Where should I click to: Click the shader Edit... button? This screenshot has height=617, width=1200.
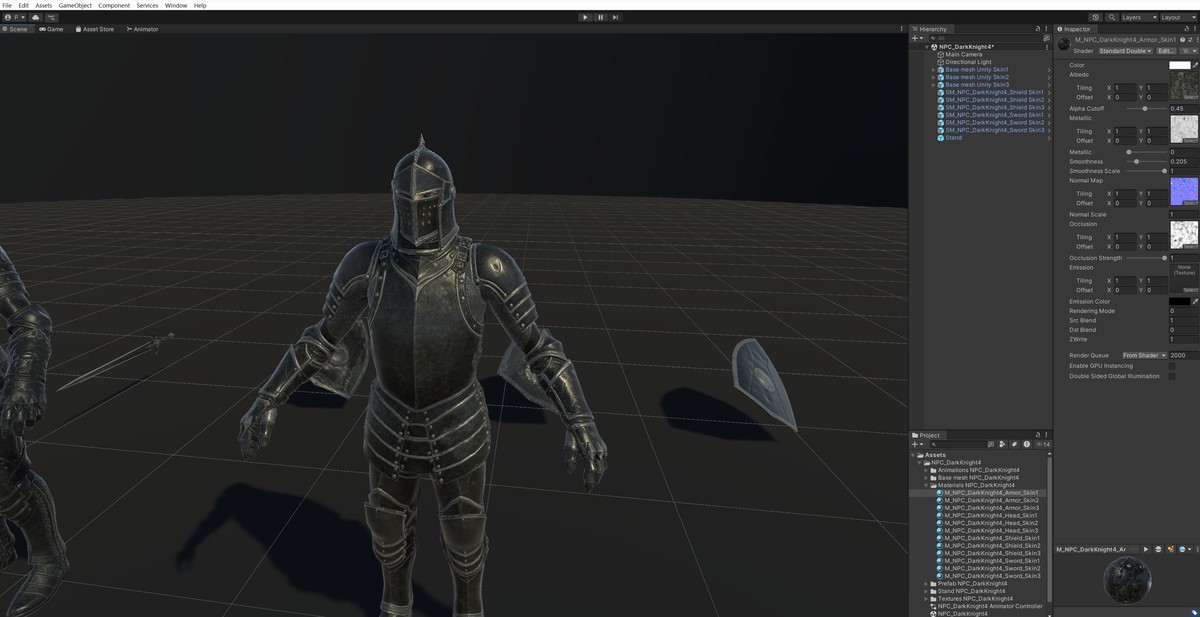pos(1166,50)
